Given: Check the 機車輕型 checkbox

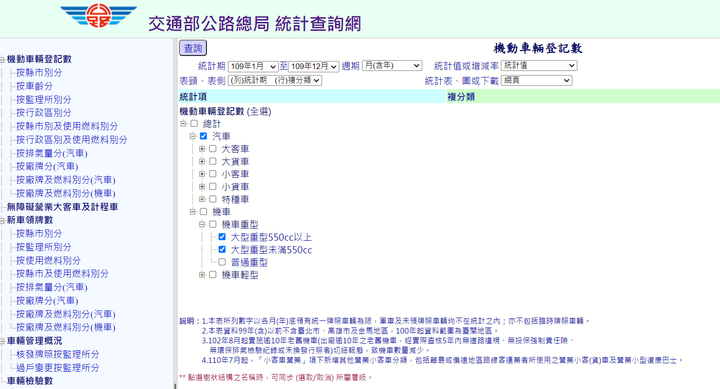Looking at the screenshot, I should click(x=213, y=275).
